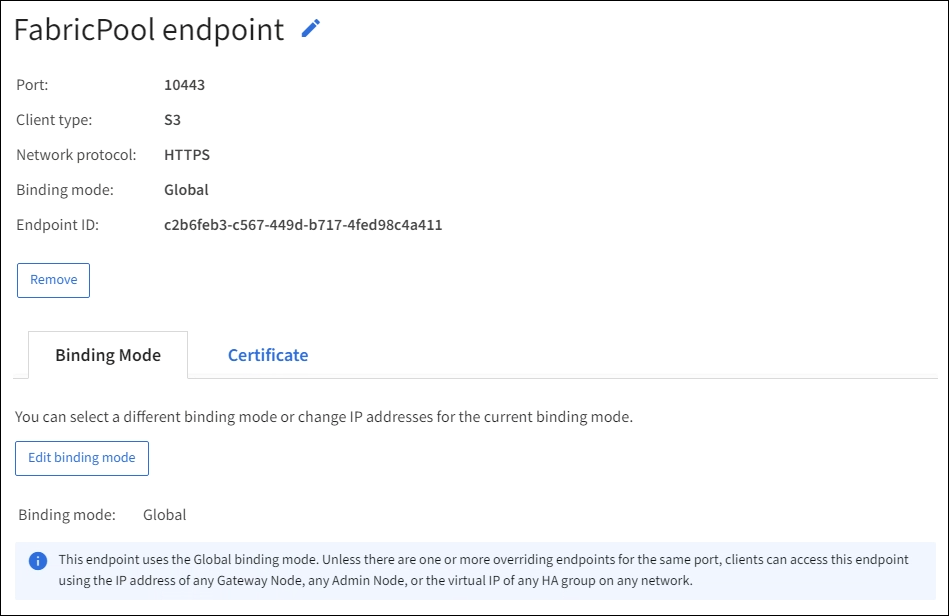The width and height of the screenshot is (949, 616).
Task: Click the pencil edit icon beside the title
Action: pos(311,29)
